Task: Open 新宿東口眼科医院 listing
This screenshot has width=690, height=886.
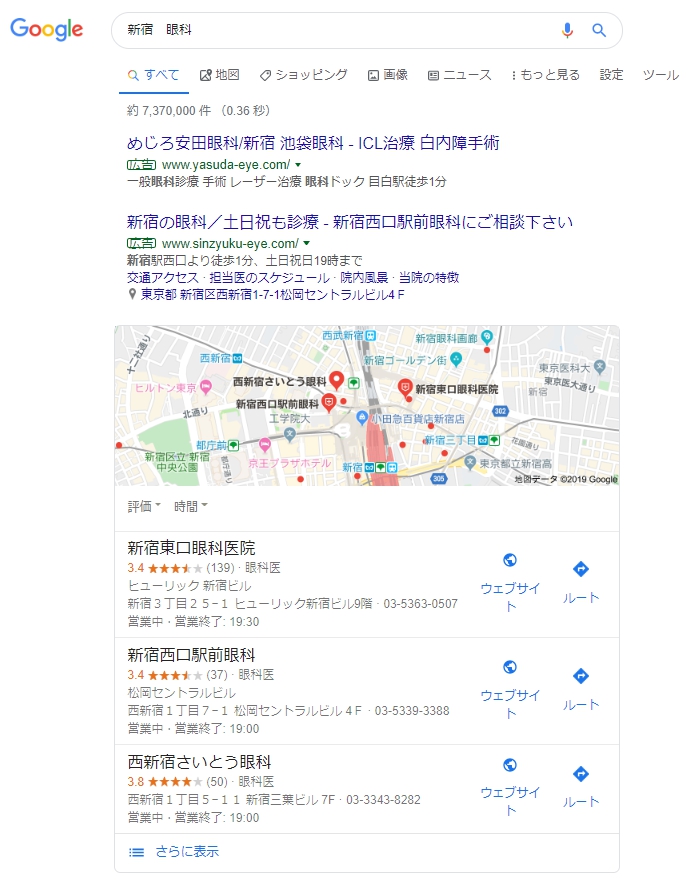Action: (x=191, y=548)
